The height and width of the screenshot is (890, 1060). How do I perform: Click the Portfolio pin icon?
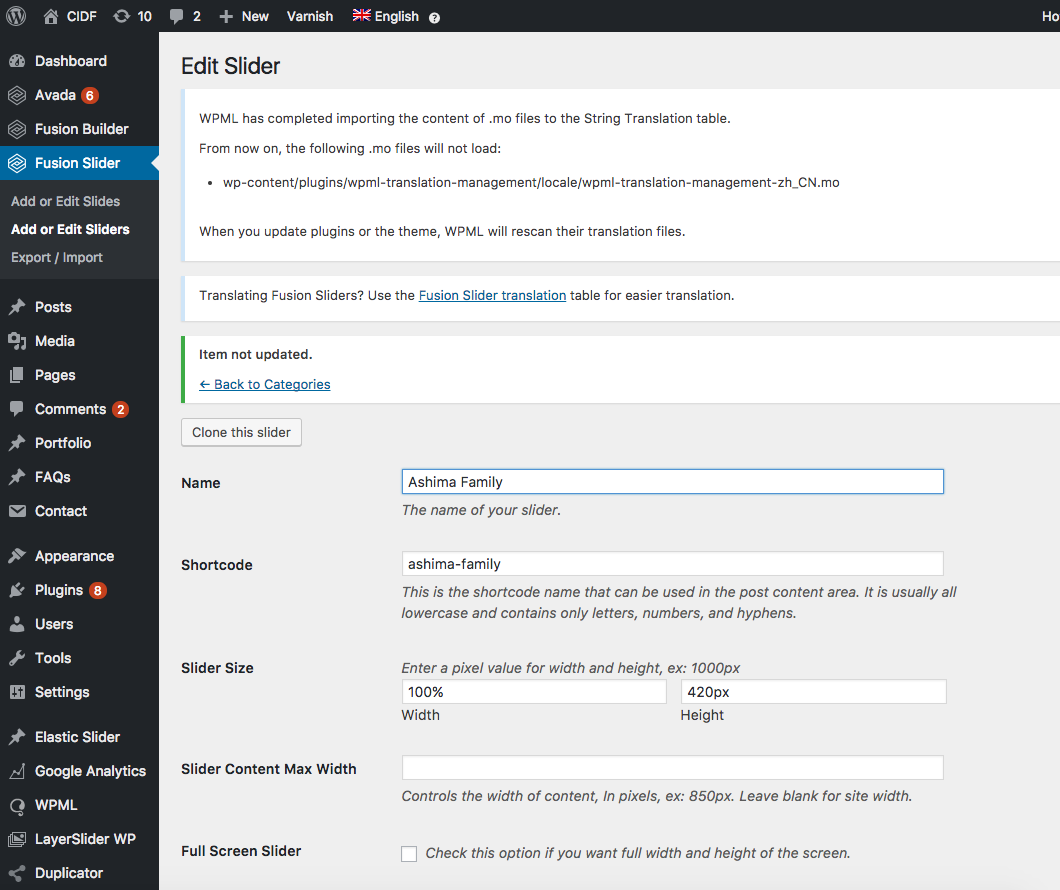[x=17, y=443]
